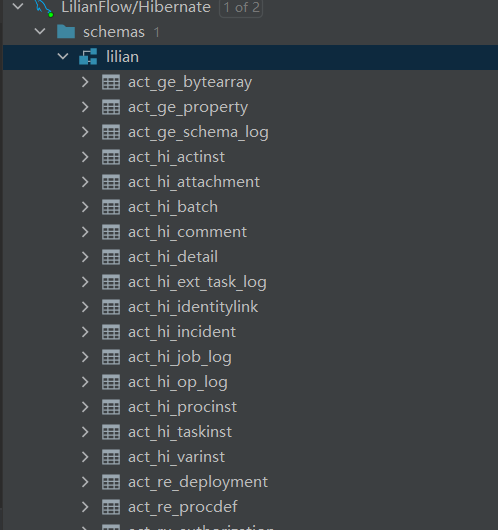Select the act_hi_identitylink table

[193, 307]
